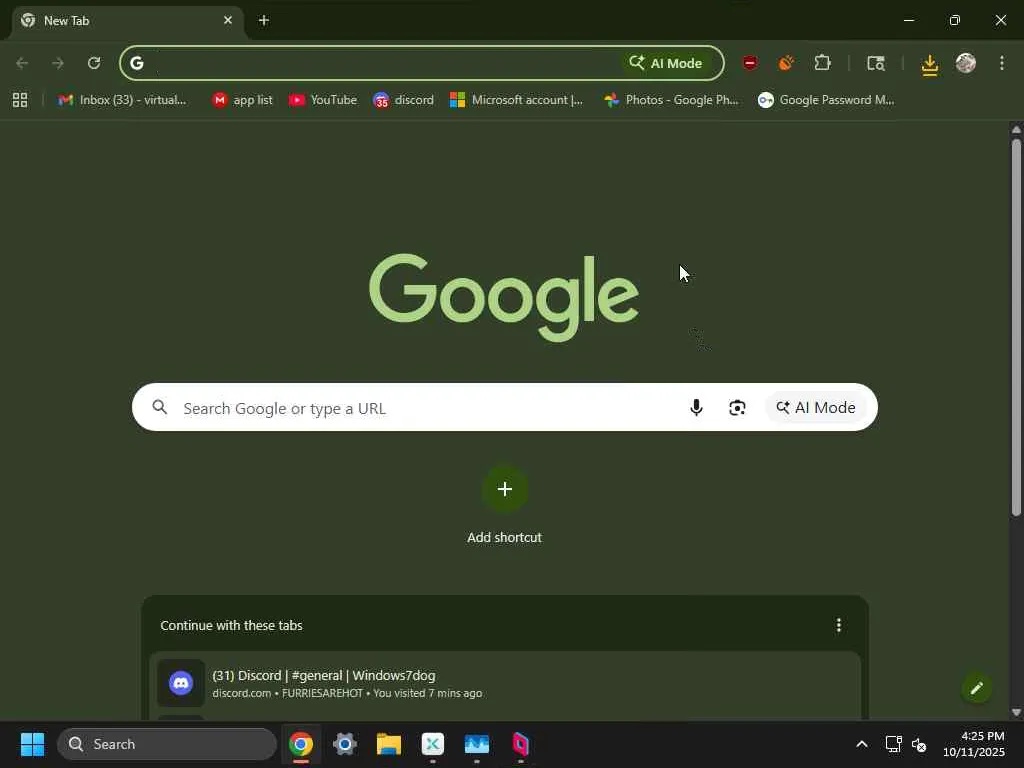This screenshot has width=1024, height=768.
Task: Click the page vertical scrollbar
Action: coord(1016,327)
